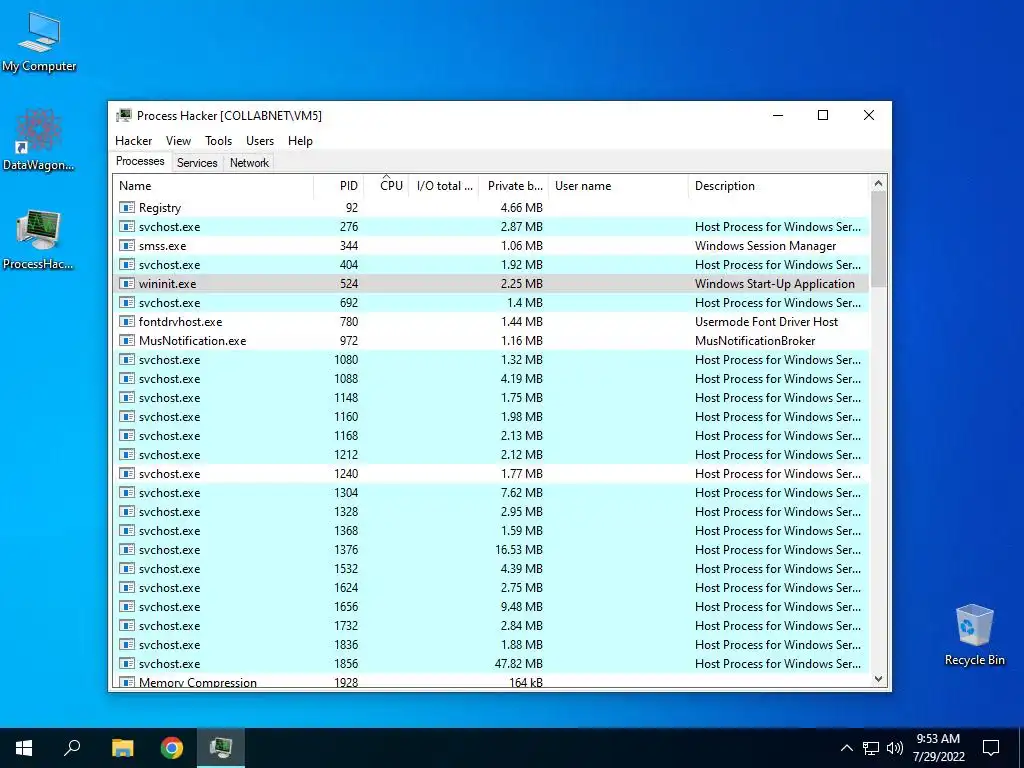Sort by the Description column header
Image resolution: width=1024 pixels, height=768 pixels.
click(779, 185)
